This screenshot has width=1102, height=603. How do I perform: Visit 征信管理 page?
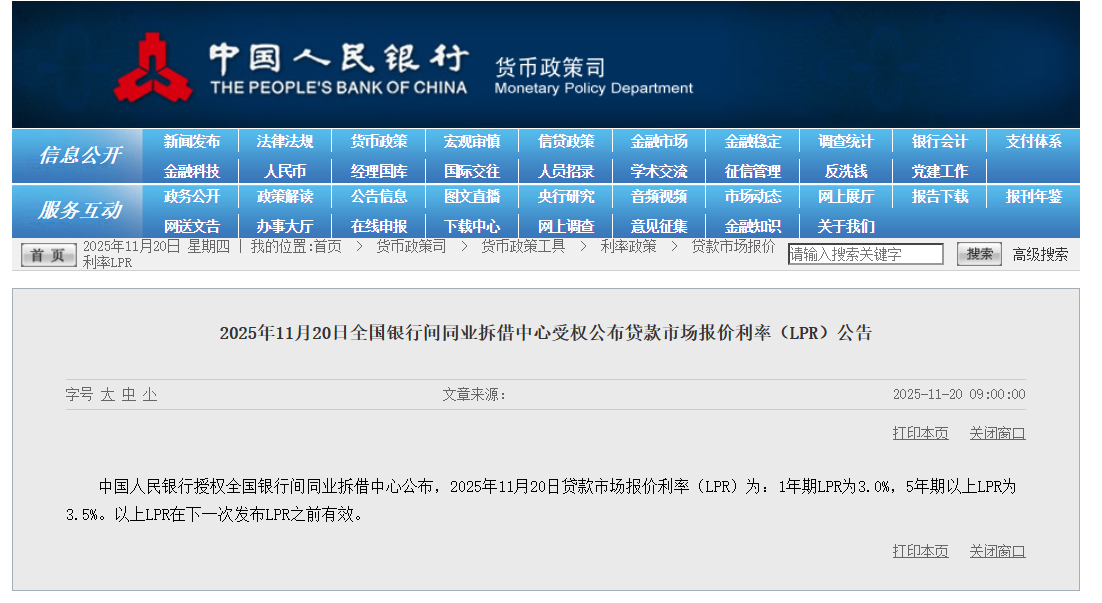click(x=753, y=171)
